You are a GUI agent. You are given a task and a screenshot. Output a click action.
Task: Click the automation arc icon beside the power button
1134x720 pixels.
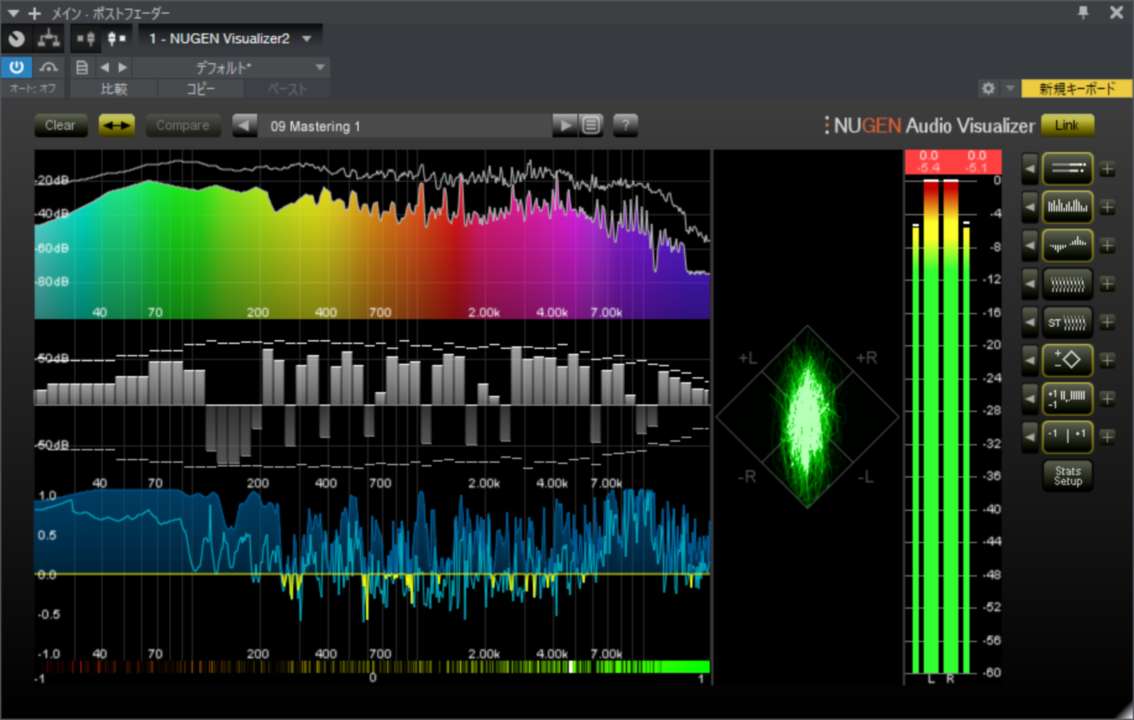48,67
